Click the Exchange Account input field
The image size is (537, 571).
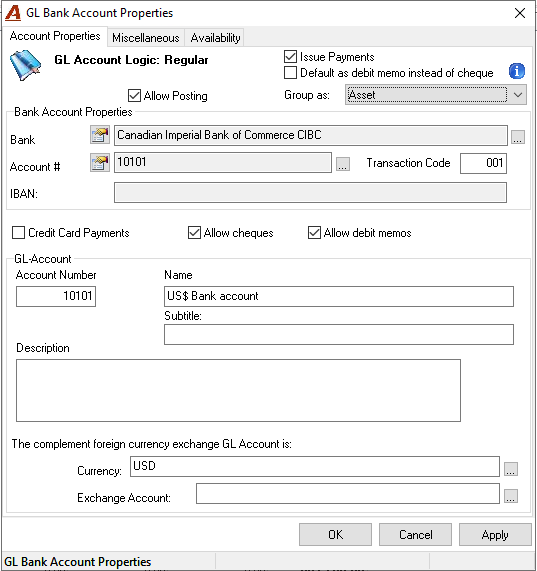(348, 493)
